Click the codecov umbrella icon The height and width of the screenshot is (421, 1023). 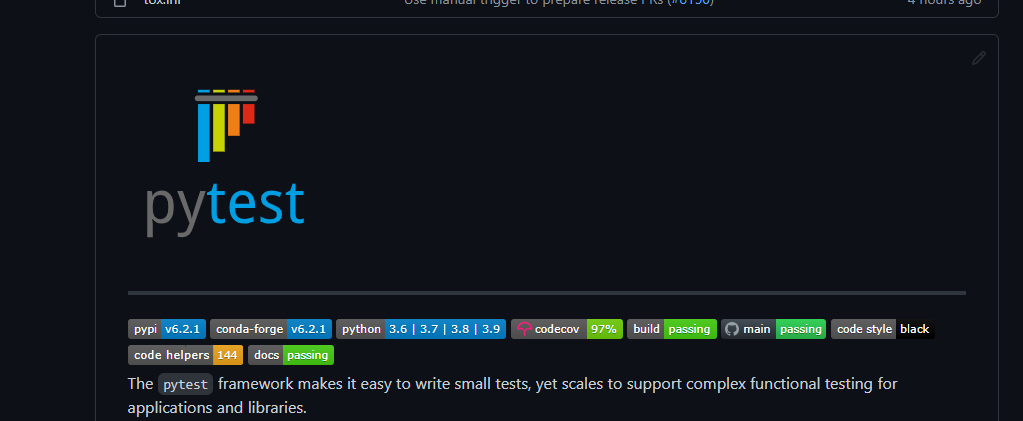pos(524,329)
